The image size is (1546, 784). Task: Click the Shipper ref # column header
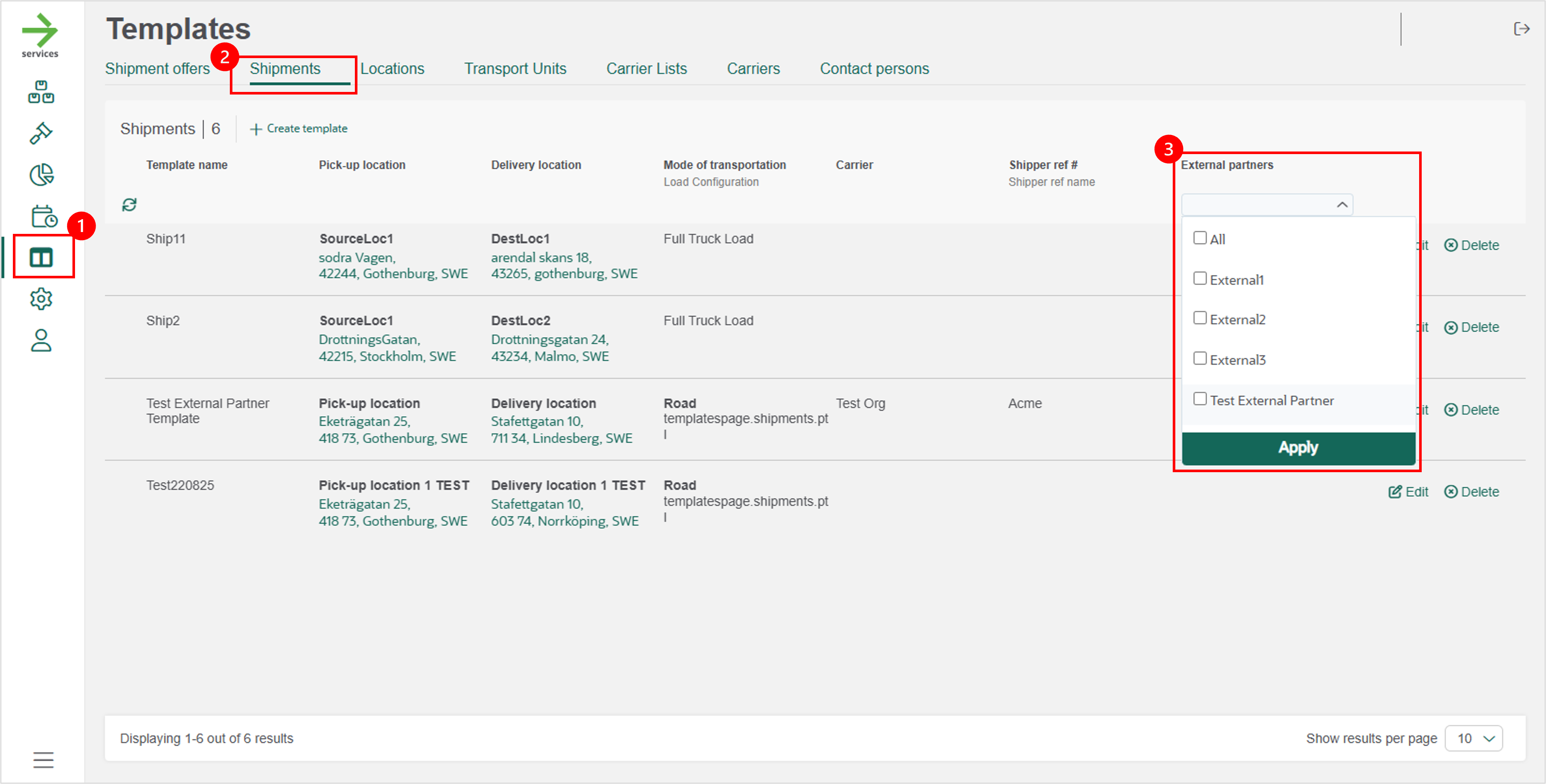point(1043,164)
